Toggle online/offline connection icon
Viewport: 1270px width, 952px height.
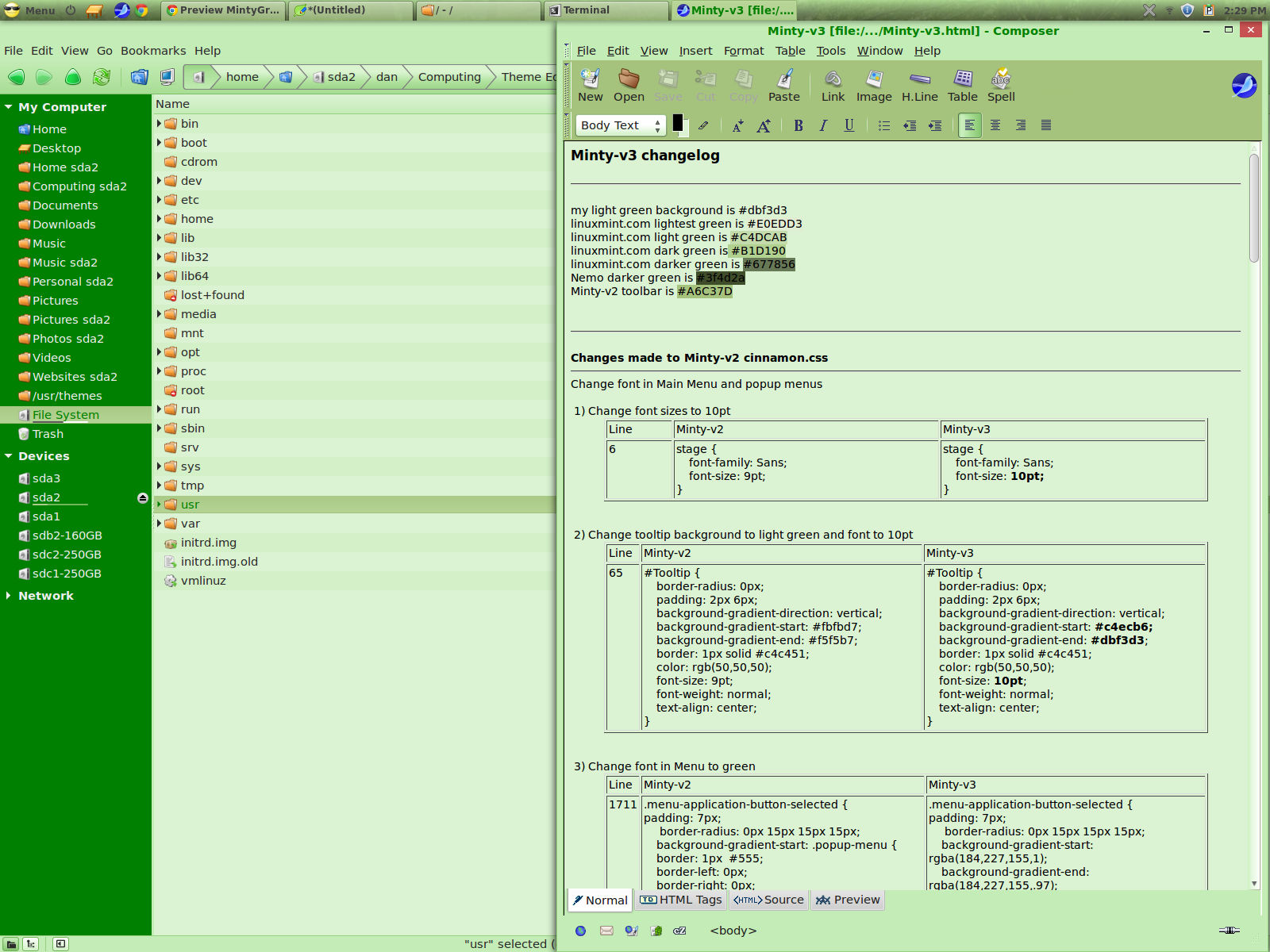tap(1229, 930)
